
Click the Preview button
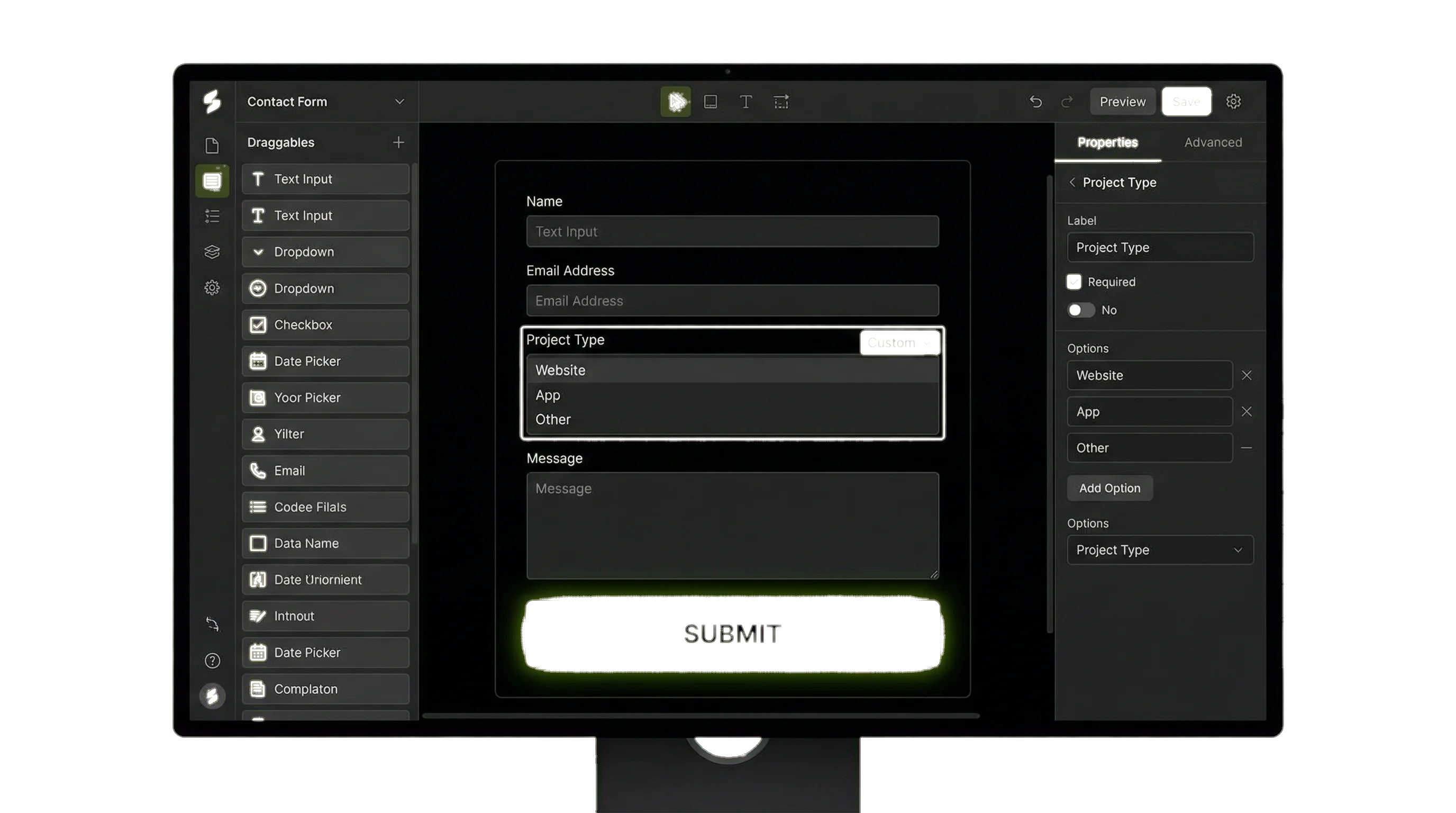pos(1123,102)
